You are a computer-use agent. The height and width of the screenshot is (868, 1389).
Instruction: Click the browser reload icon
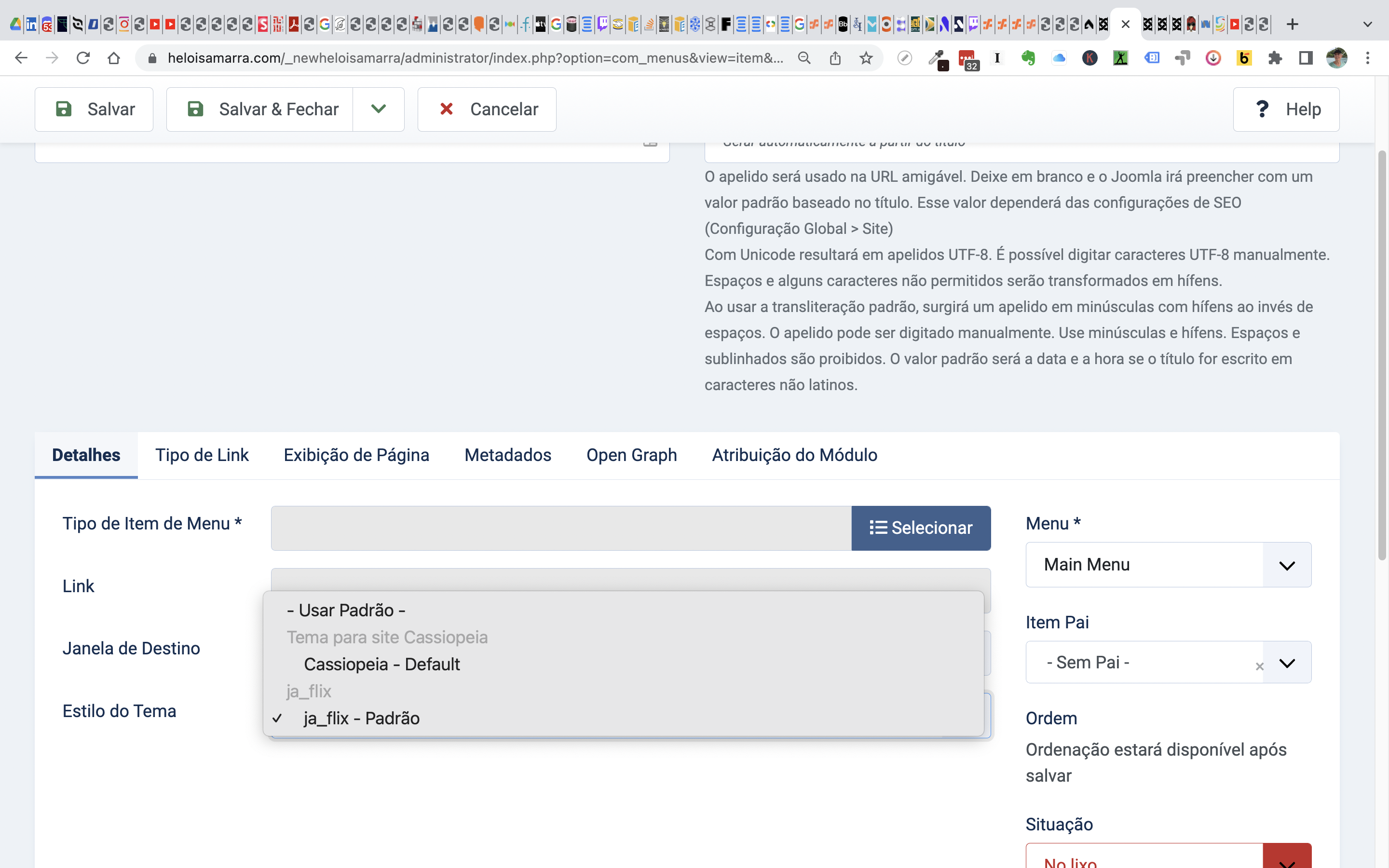click(83, 58)
